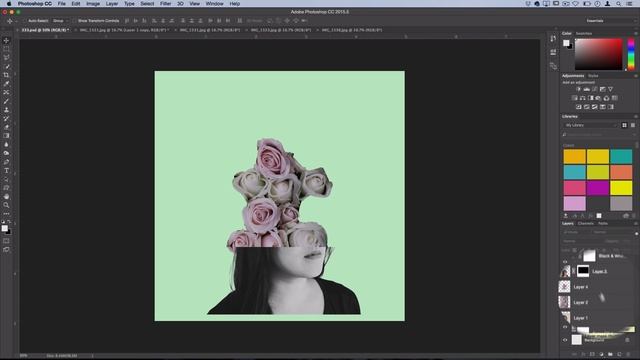Add a Brightness/Contrast adjustment
Image resolution: width=640 pixels, height=360 pixels.
[x=578, y=89]
